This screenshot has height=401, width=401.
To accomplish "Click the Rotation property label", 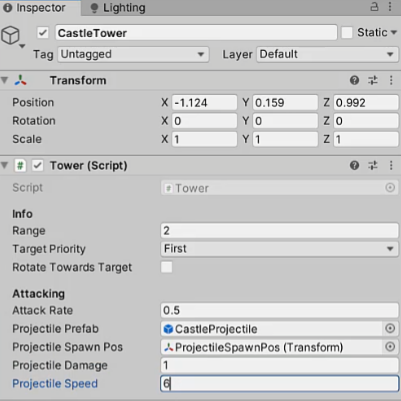I will pyautogui.click(x=34, y=121).
